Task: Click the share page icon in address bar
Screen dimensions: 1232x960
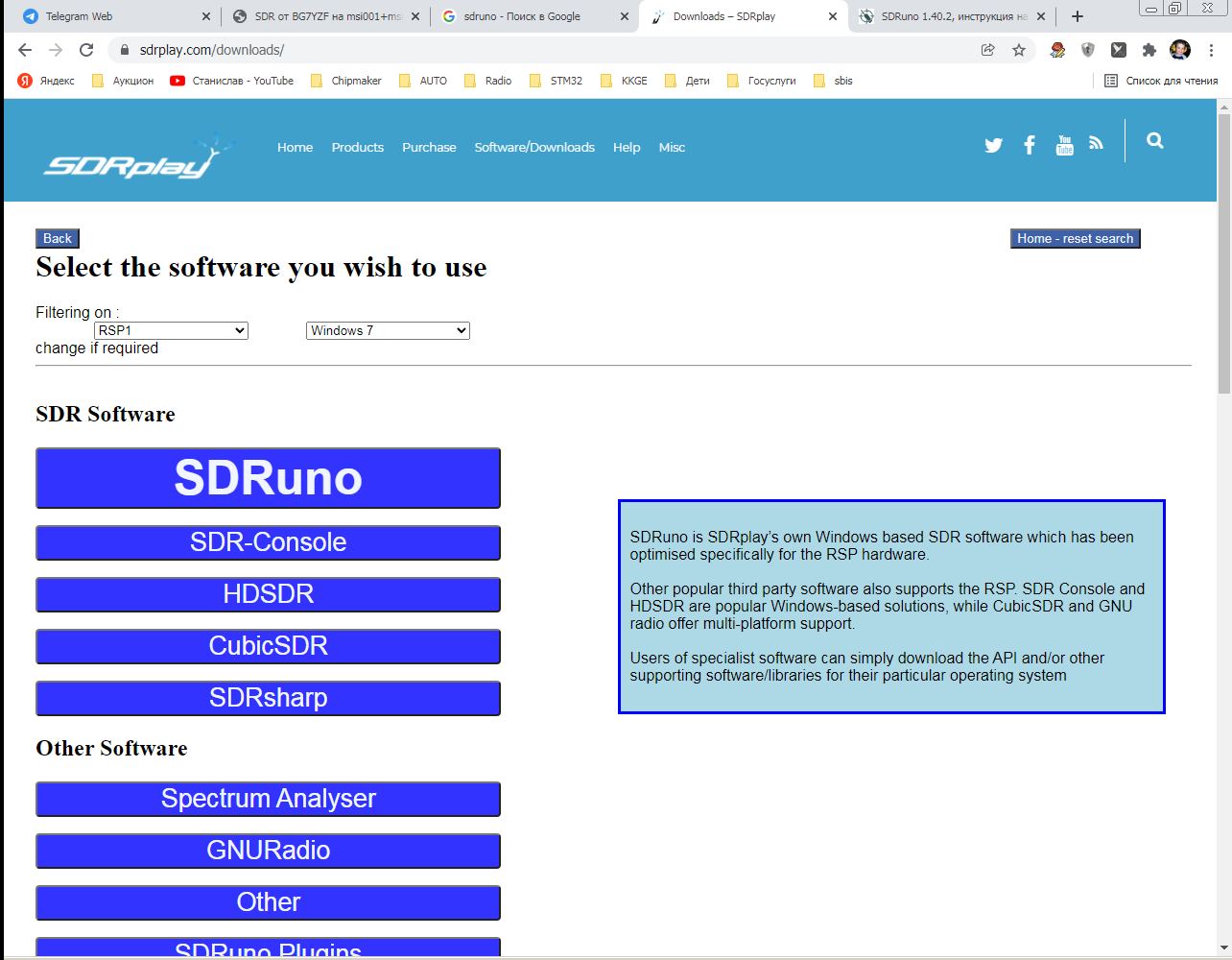Action: [987, 50]
